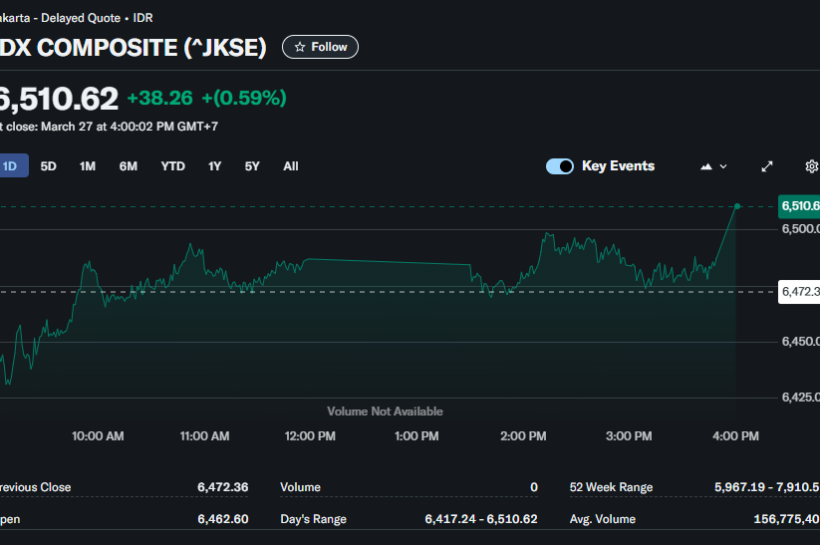The width and height of the screenshot is (820, 545).
Task: Choose the All range tab
Action: 291,166
